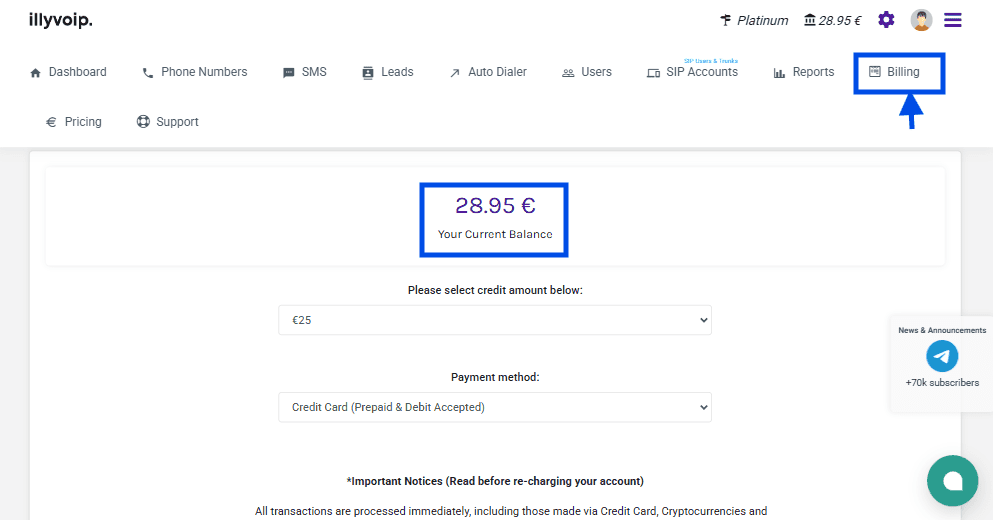Open the Auto Dialer page
Viewport: 993px width, 520px height.
point(487,72)
